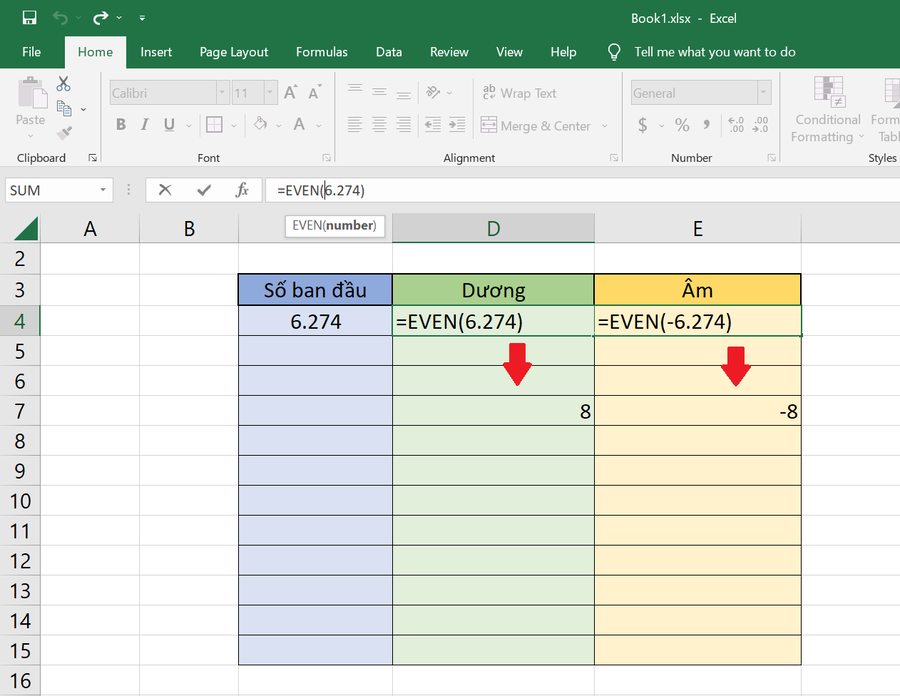Image resolution: width=900 pixels, height=696 pixels.
Task: Open the Data tab
Action: point(389,52)
